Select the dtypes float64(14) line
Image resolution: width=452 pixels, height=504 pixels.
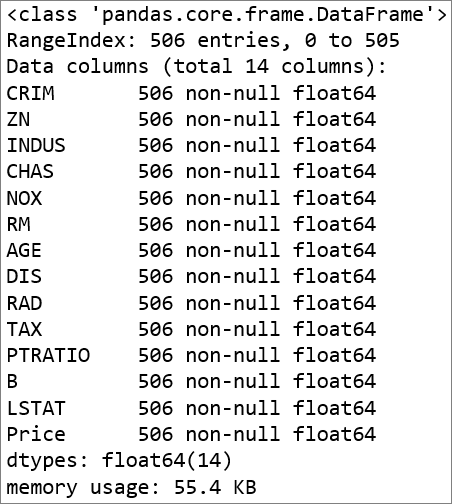click(119, 461)
